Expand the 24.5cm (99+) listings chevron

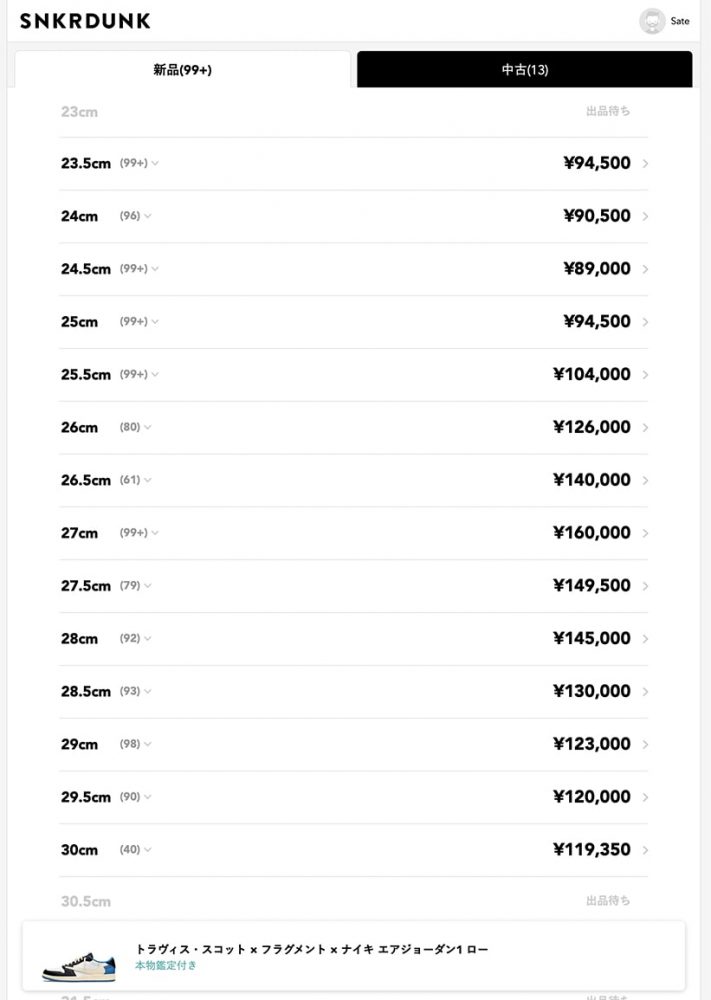pyautogui.click(x=155, y=269)
